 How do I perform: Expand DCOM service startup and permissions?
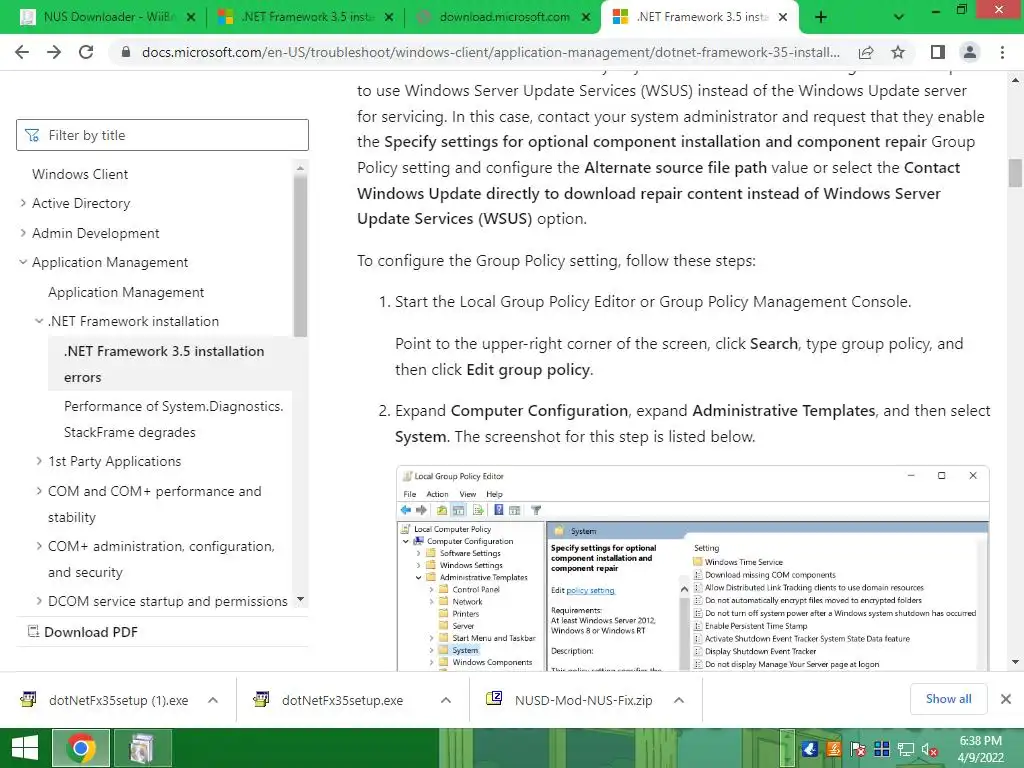pyautogui.click(x=39, y=601)
